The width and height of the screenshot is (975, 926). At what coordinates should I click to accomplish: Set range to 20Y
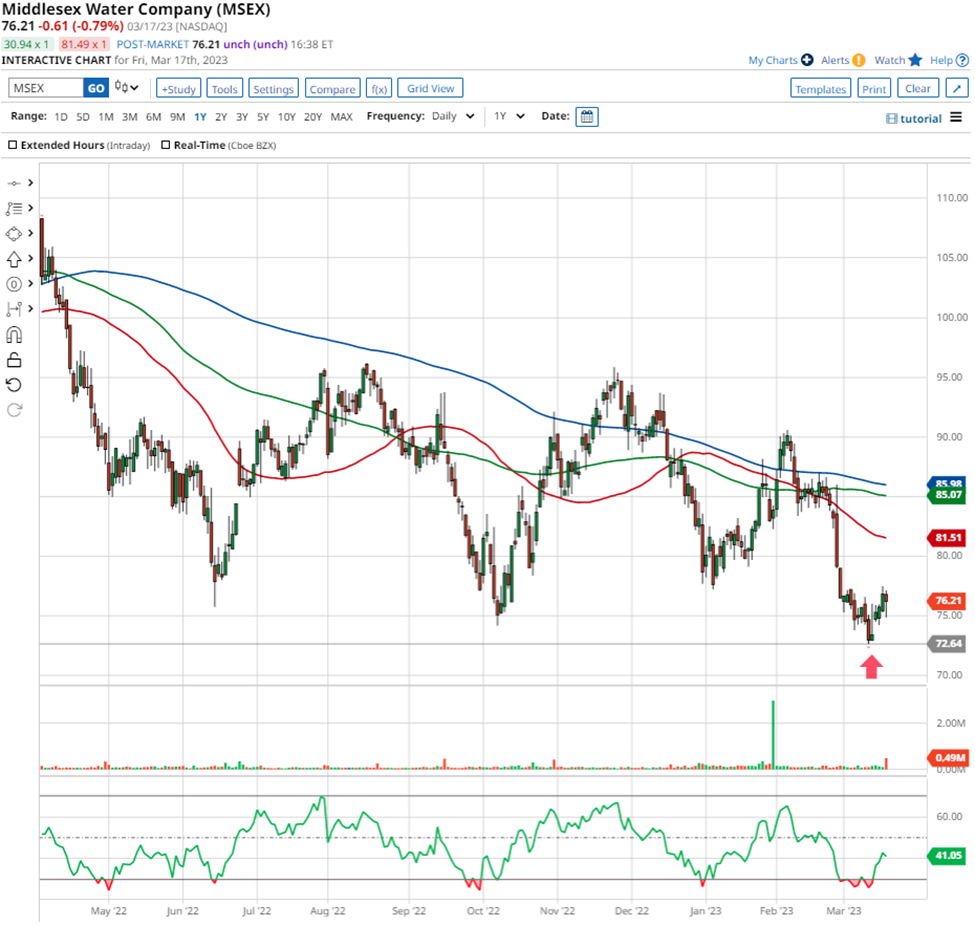coord(313,117)
